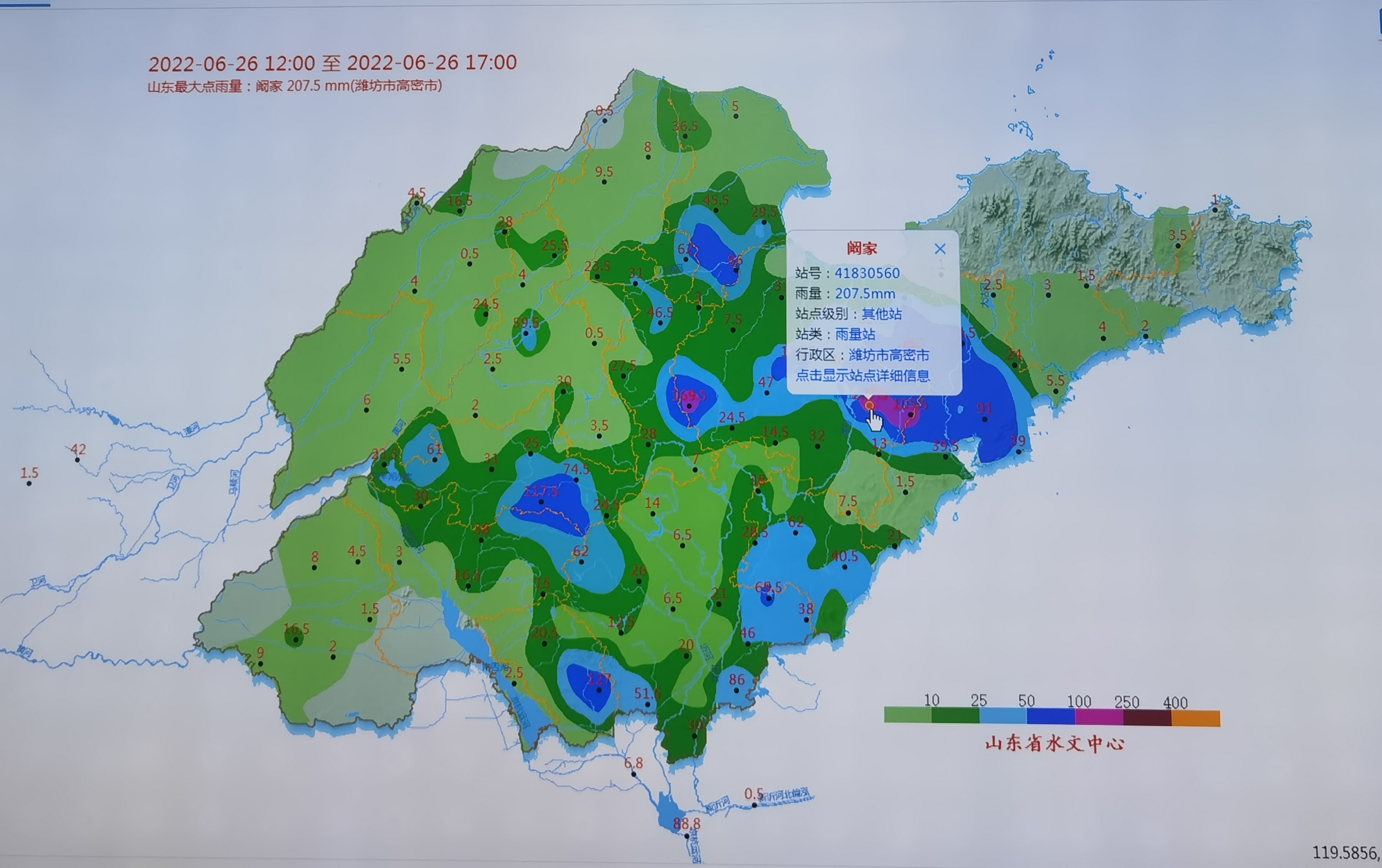1382x868 pixels.
Task: Select the 169.5 rainfall station marker
Action: pos(689,406)
